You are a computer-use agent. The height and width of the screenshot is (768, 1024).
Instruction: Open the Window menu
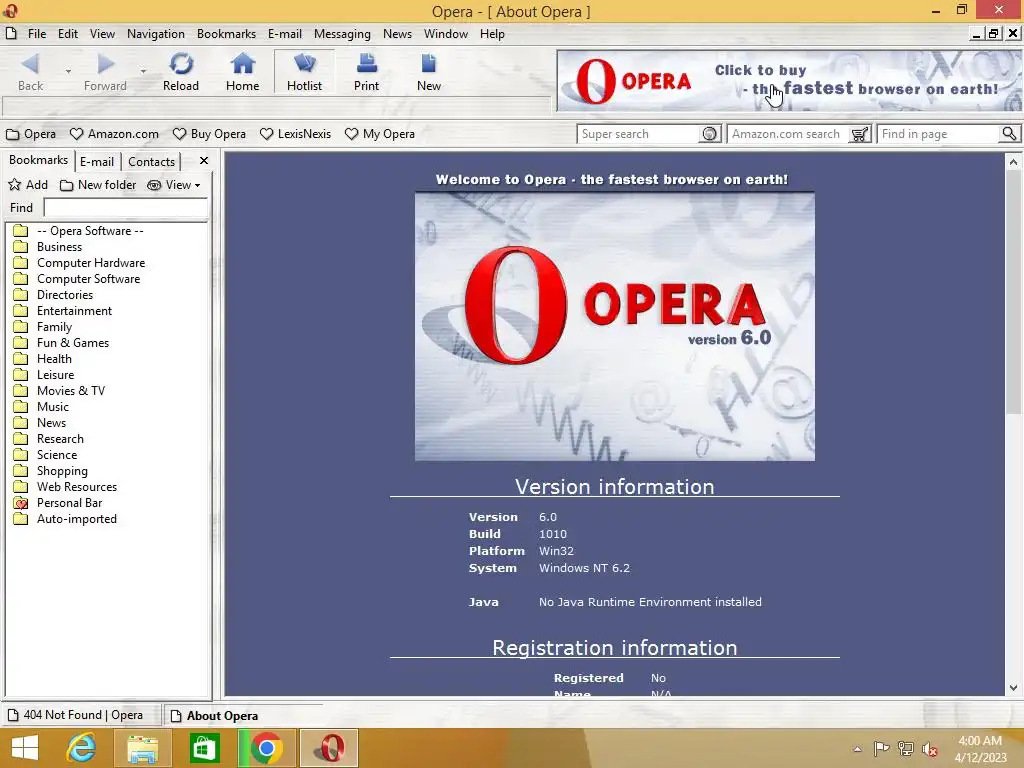pos(445,34)
